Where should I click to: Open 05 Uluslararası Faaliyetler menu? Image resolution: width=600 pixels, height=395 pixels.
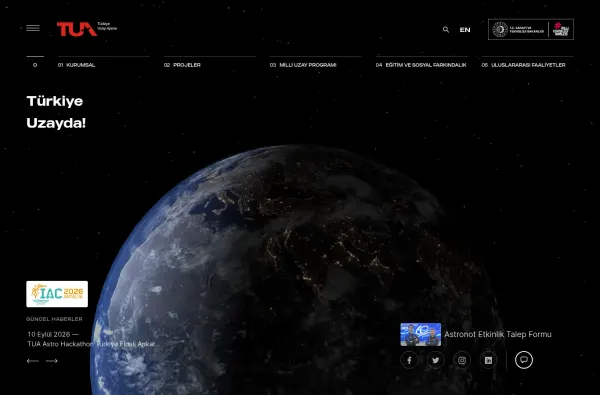(523, 65)
